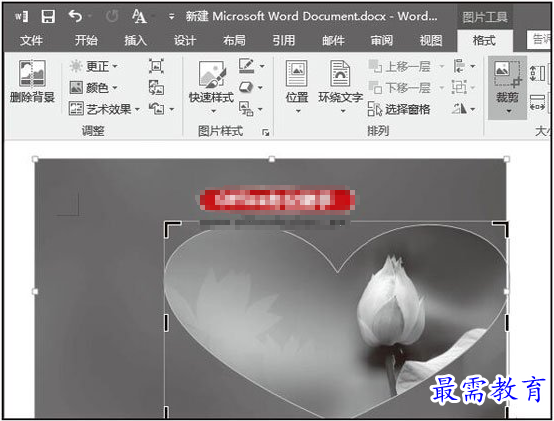Click the group objects icon
Screen dimensions: 554x421
tap(459, 87)
